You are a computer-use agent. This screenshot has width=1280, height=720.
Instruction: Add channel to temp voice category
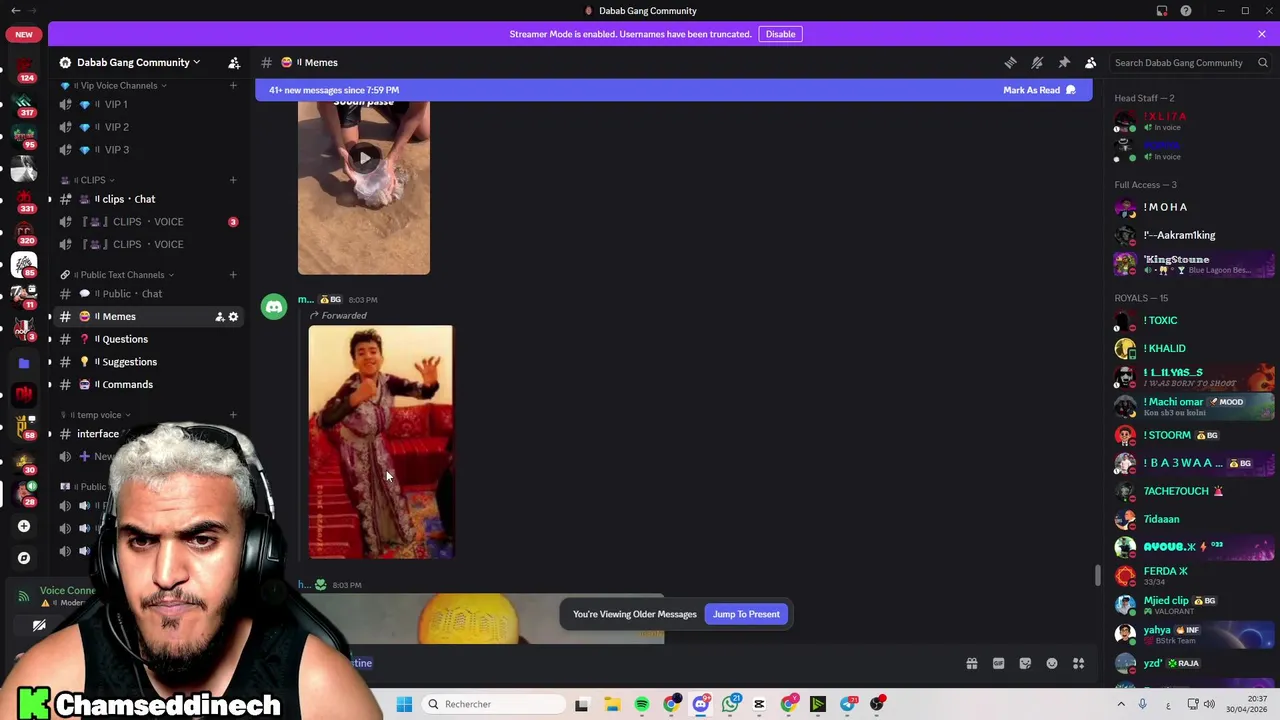click(x=233, y=414)
